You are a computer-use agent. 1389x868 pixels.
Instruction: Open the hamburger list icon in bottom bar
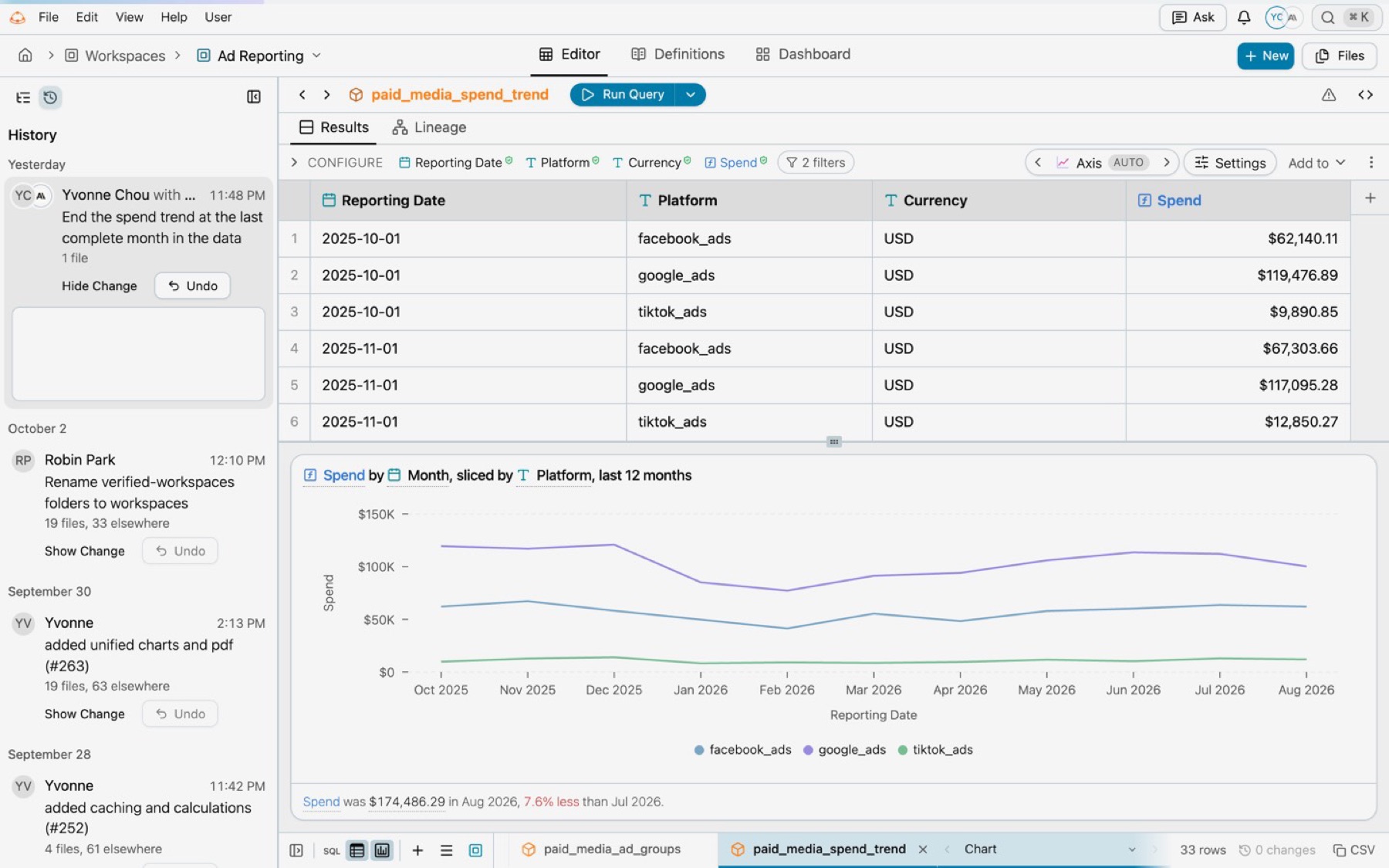[446, 849]
